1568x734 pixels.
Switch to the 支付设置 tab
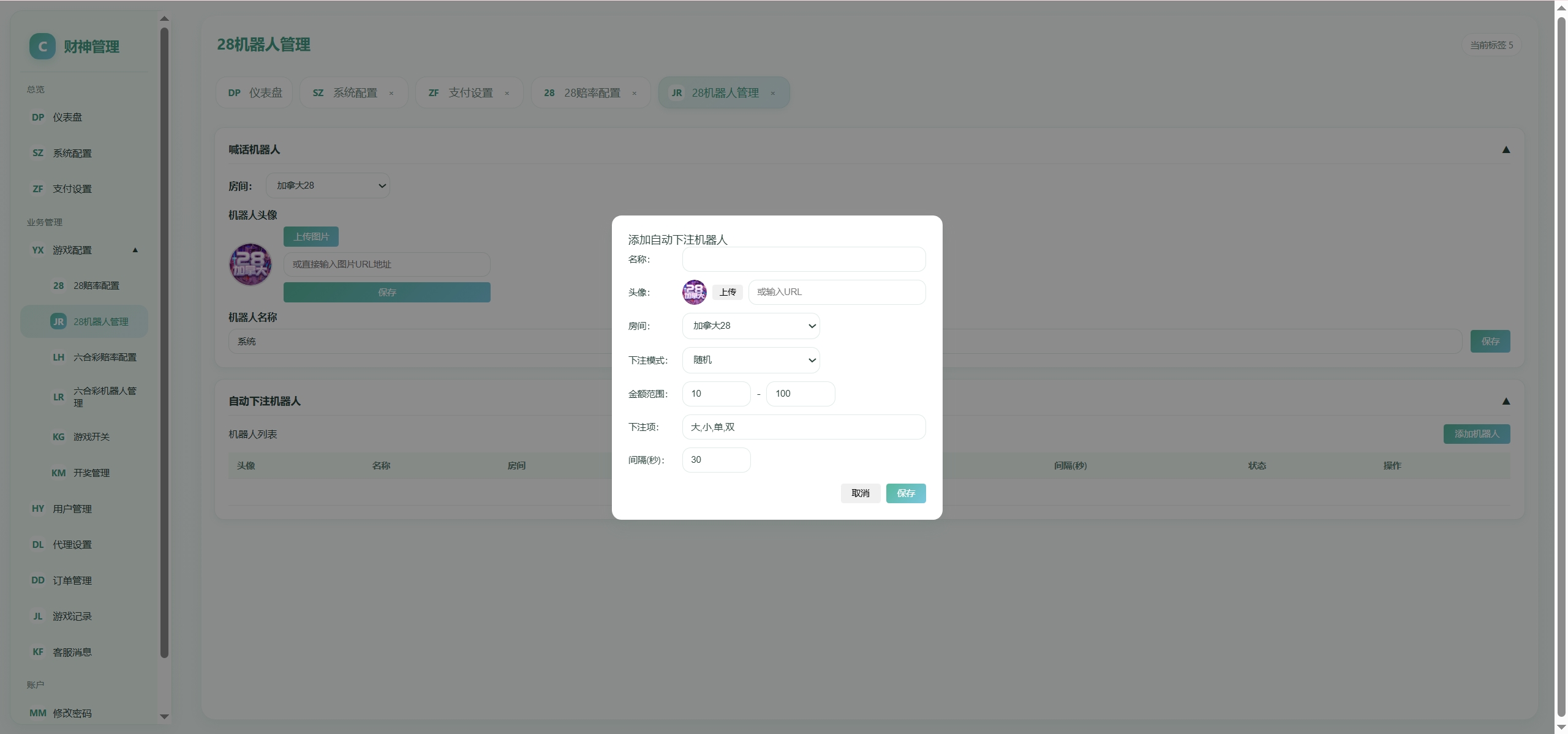pyautogui.click(x=469, y=93)
